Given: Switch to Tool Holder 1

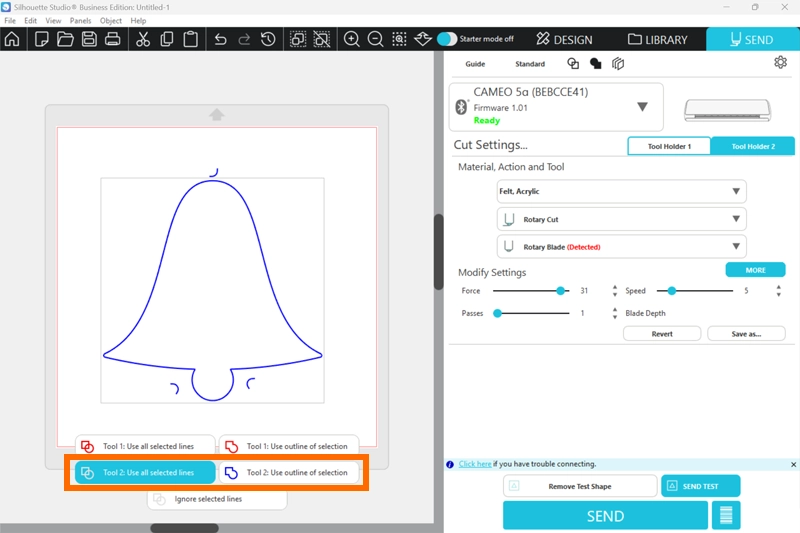Looking at the screenshot, I should [x=668, y=146].
